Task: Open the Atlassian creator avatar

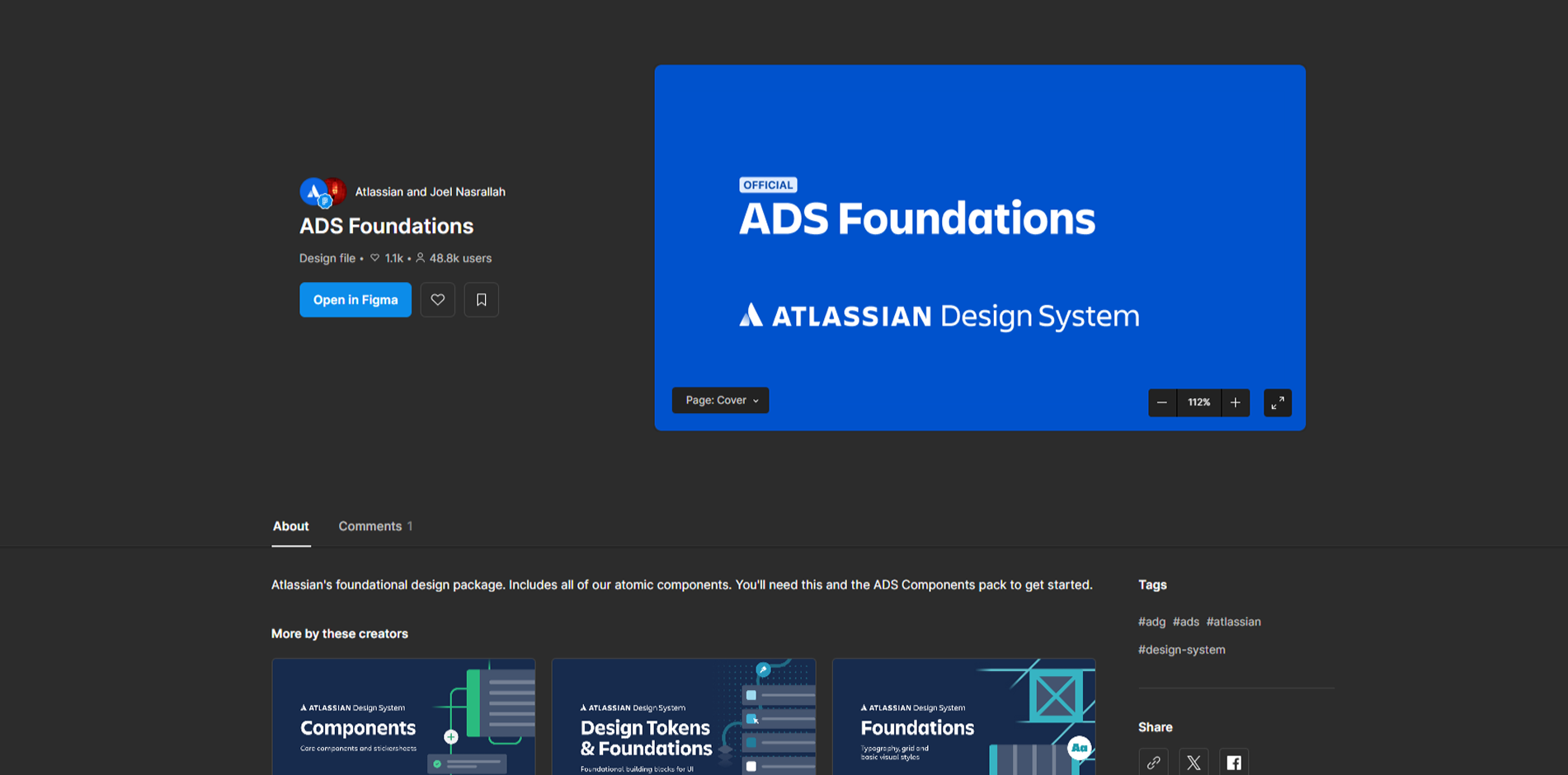Action: pyautogui.click(x=313, y=191)
